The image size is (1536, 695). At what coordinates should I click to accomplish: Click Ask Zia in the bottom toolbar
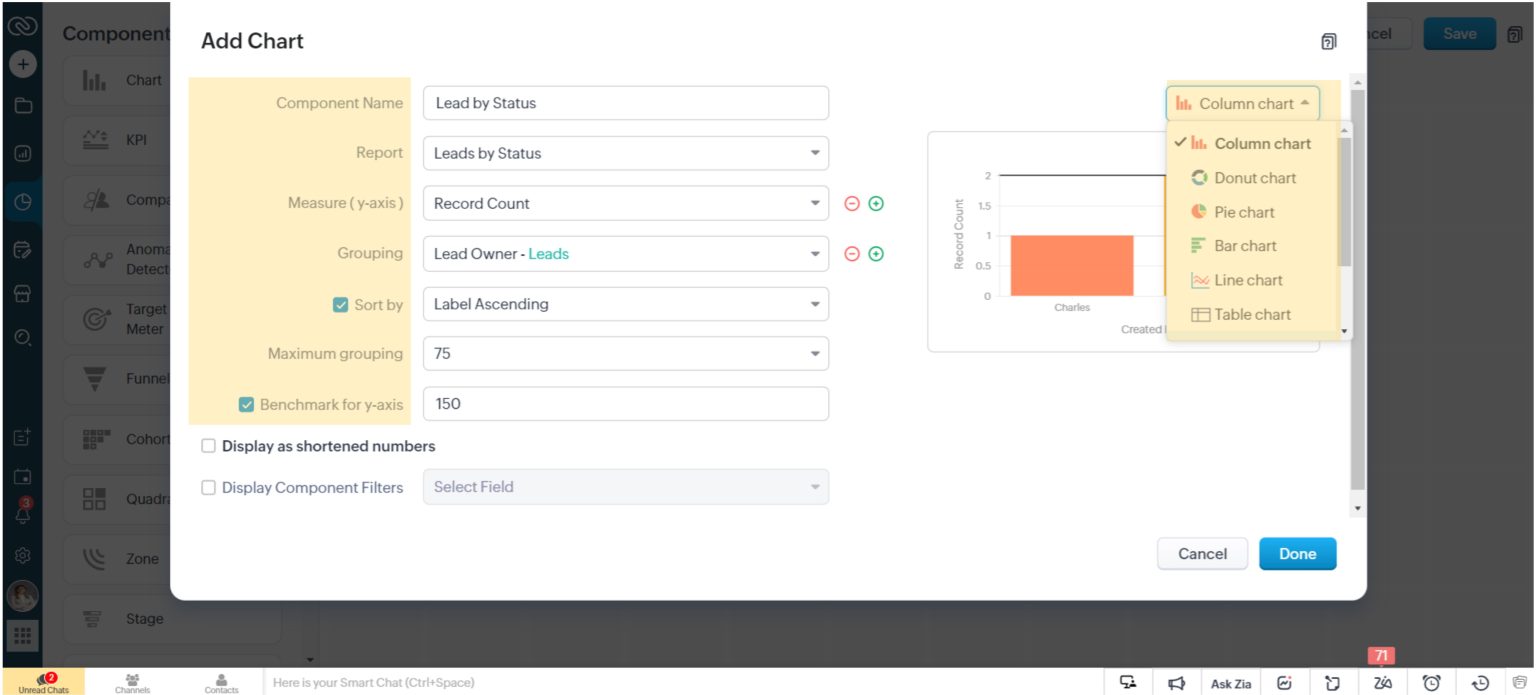[1230, 683]
